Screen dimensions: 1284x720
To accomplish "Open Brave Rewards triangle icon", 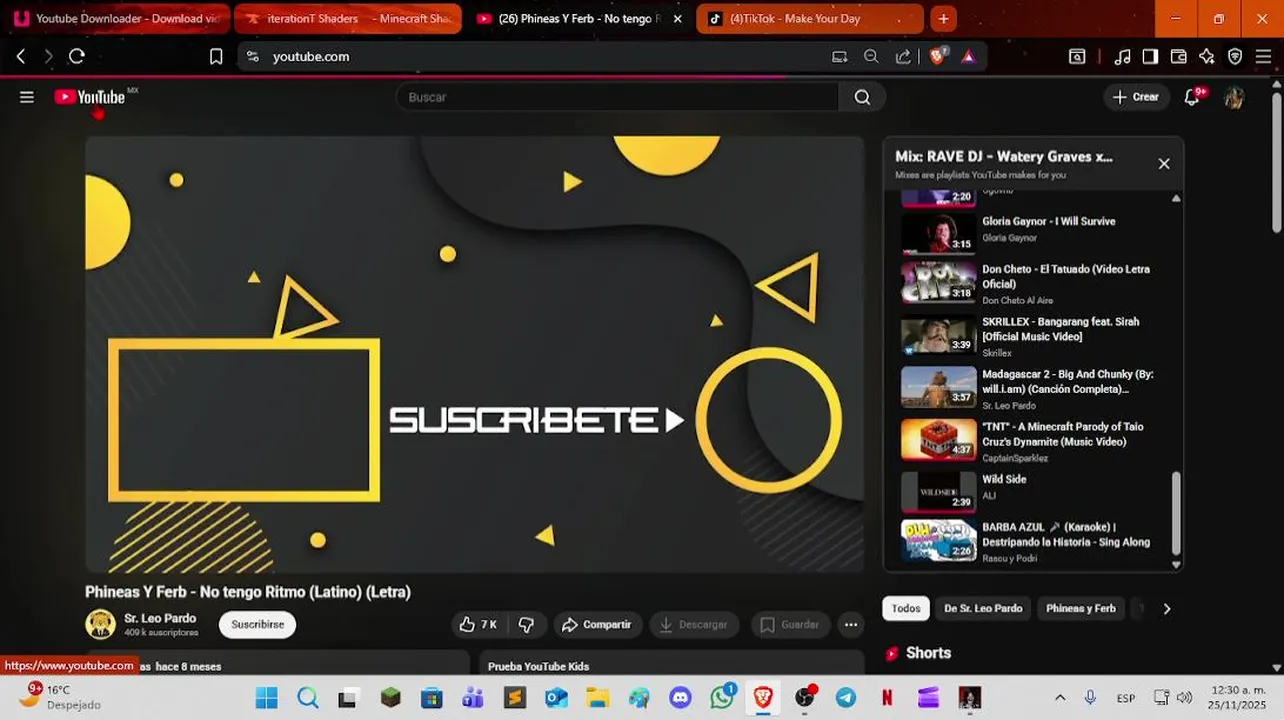I will [968, 57].
